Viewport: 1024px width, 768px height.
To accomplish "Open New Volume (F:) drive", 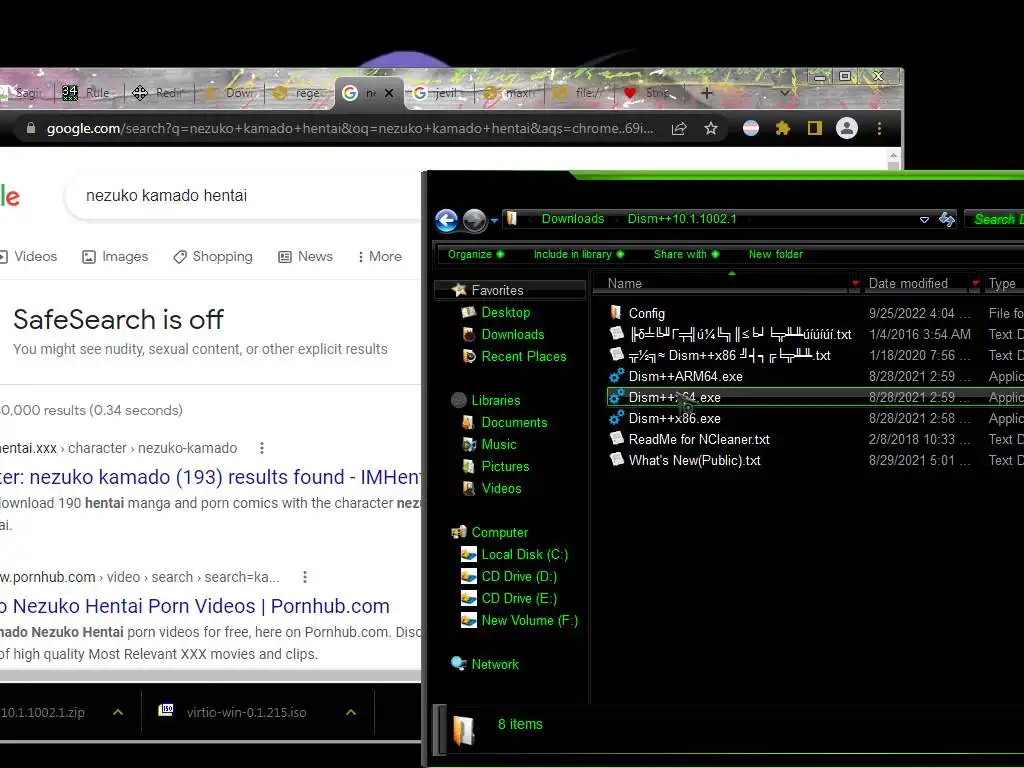I will click(x=530, y=620).
